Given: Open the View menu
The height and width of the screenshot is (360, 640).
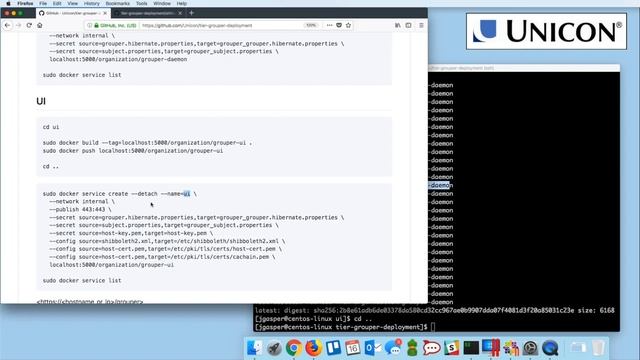Looking at the screenshot, I should (x=73, y=3).
